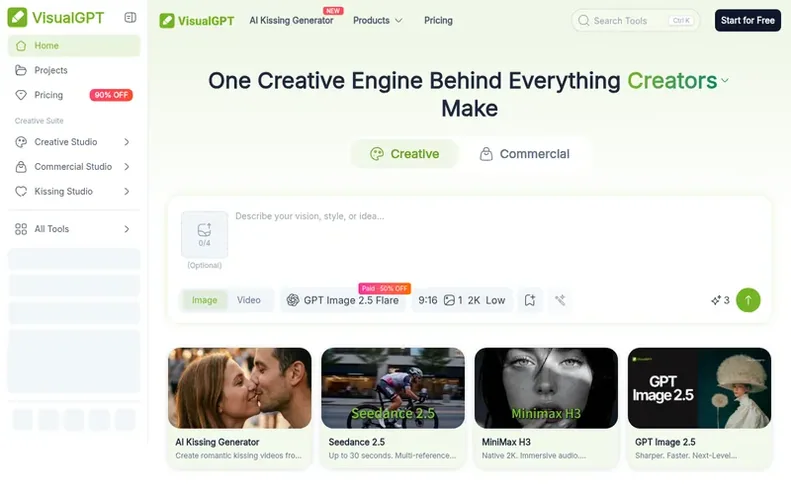This screenshot has height=494, width=791.
Task: Click 'Create romantic kissing videos fro...' text
Action: coord(238,456)
